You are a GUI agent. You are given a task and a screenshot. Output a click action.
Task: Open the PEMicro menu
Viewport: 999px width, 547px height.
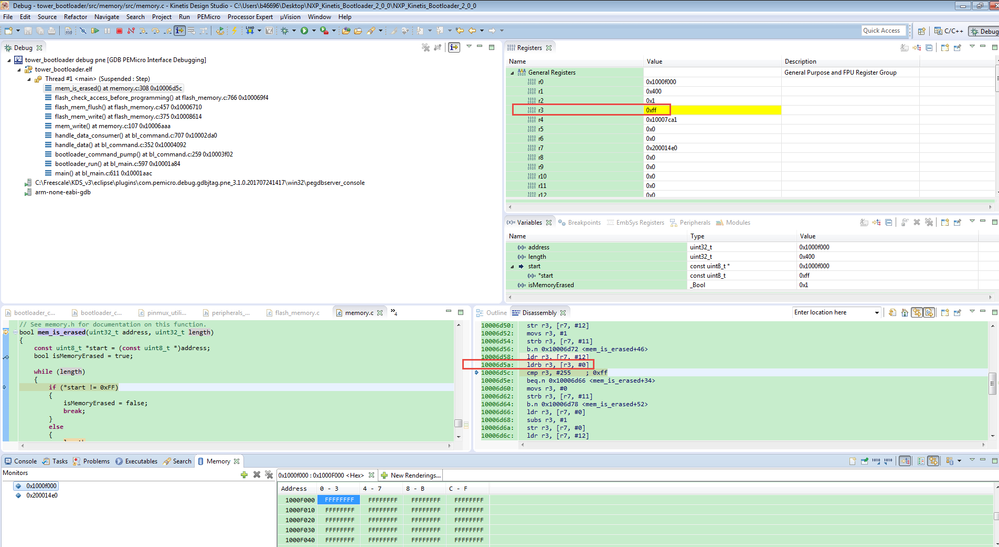tap(208, 17)
